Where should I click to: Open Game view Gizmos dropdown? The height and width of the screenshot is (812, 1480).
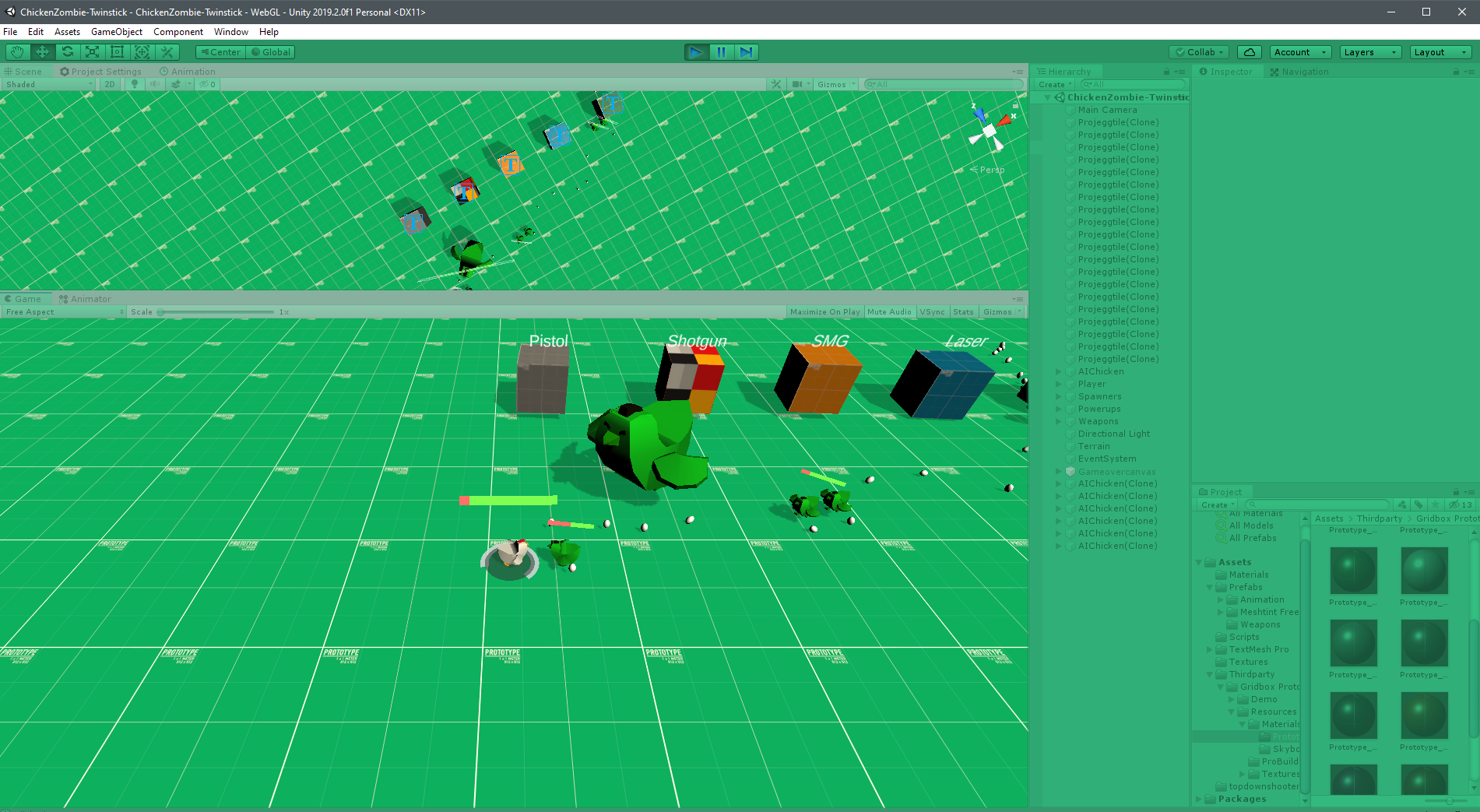1001,311
